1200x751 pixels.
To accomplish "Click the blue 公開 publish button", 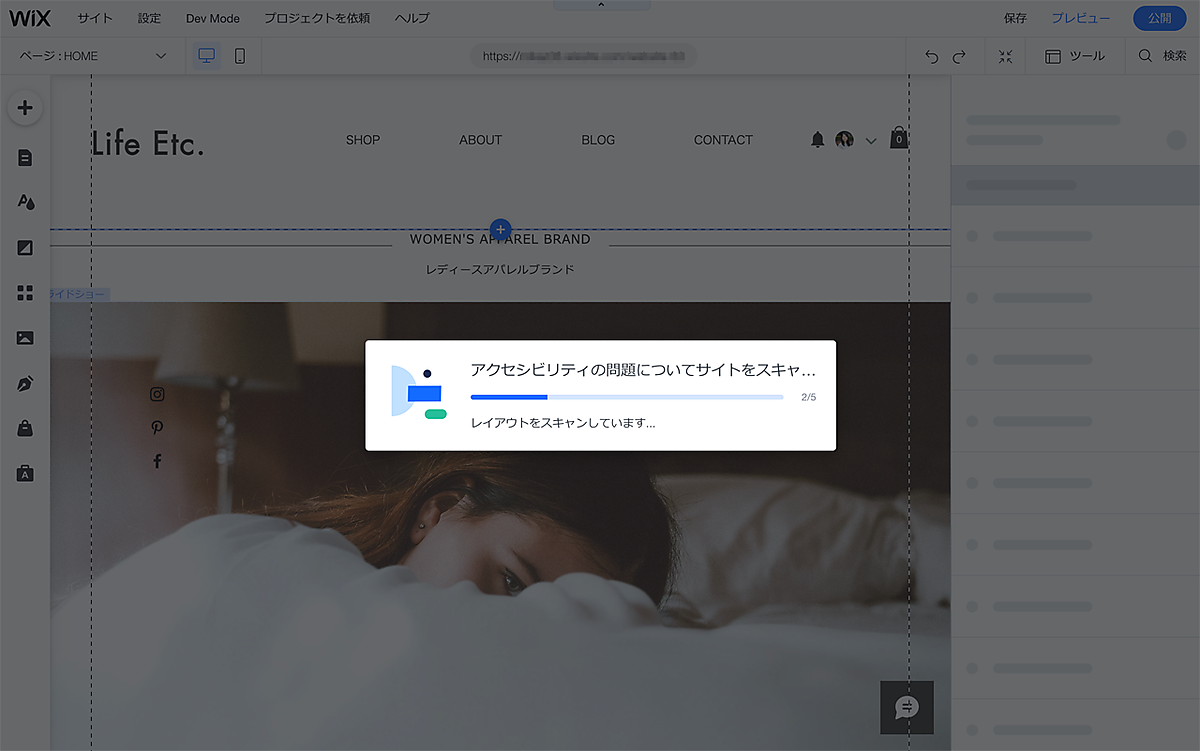I will tap(1159, 18).
